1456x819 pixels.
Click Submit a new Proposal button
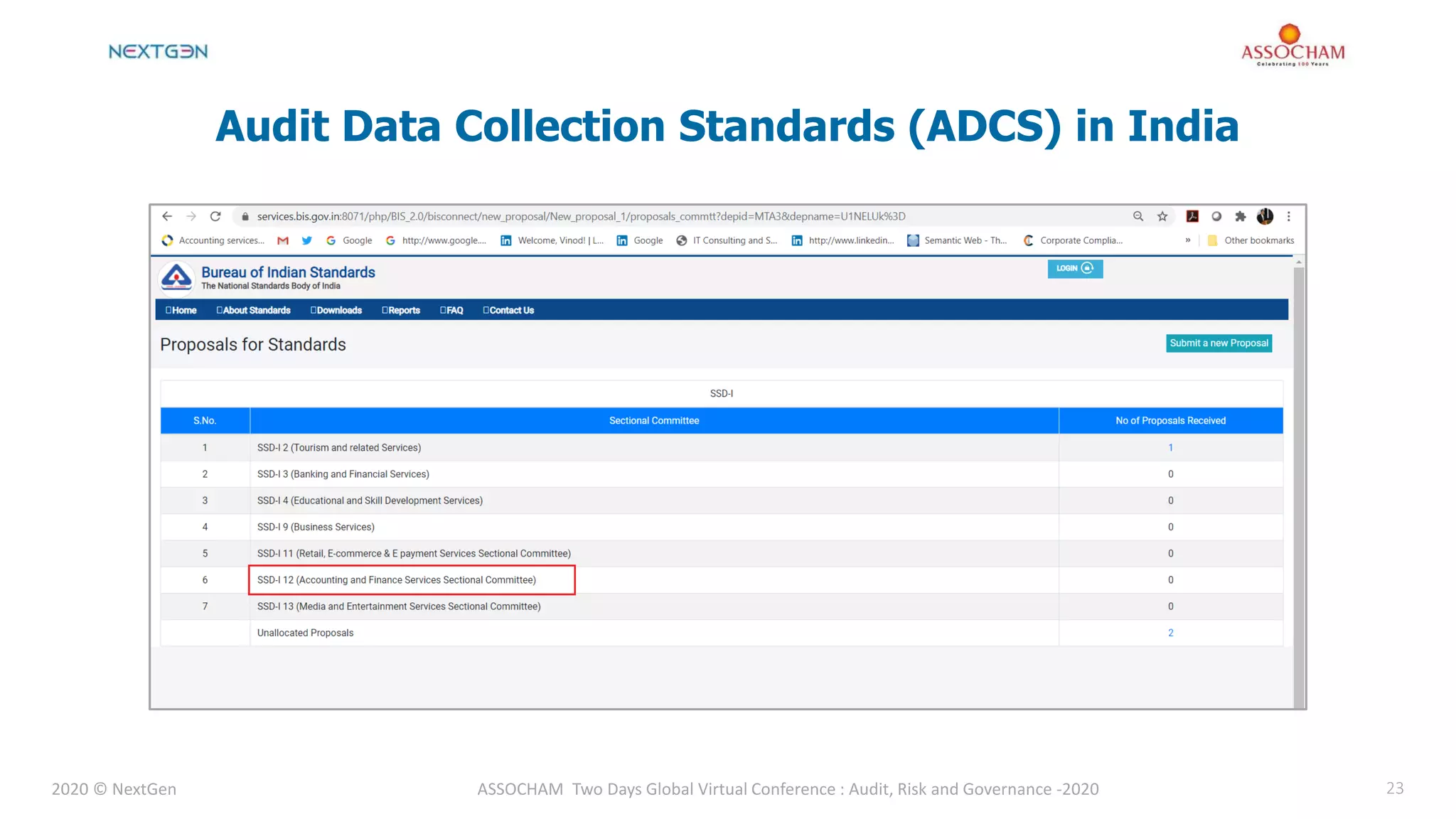pyautogui.click(x=1219, y=343)
